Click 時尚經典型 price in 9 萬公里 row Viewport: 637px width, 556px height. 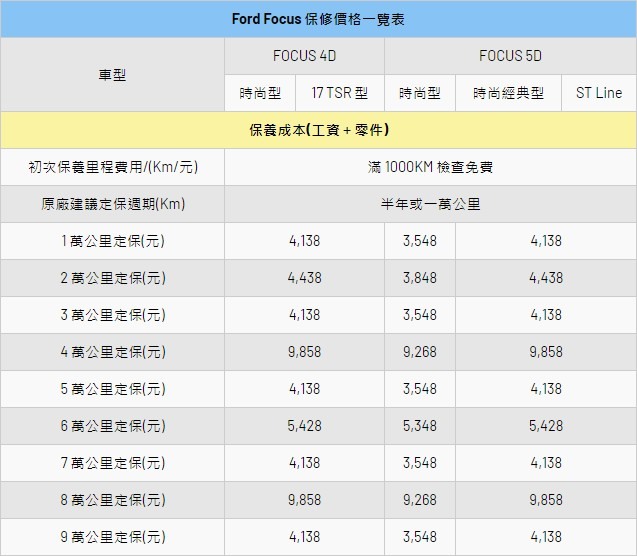pyautogui.click(x=546, y=537)
